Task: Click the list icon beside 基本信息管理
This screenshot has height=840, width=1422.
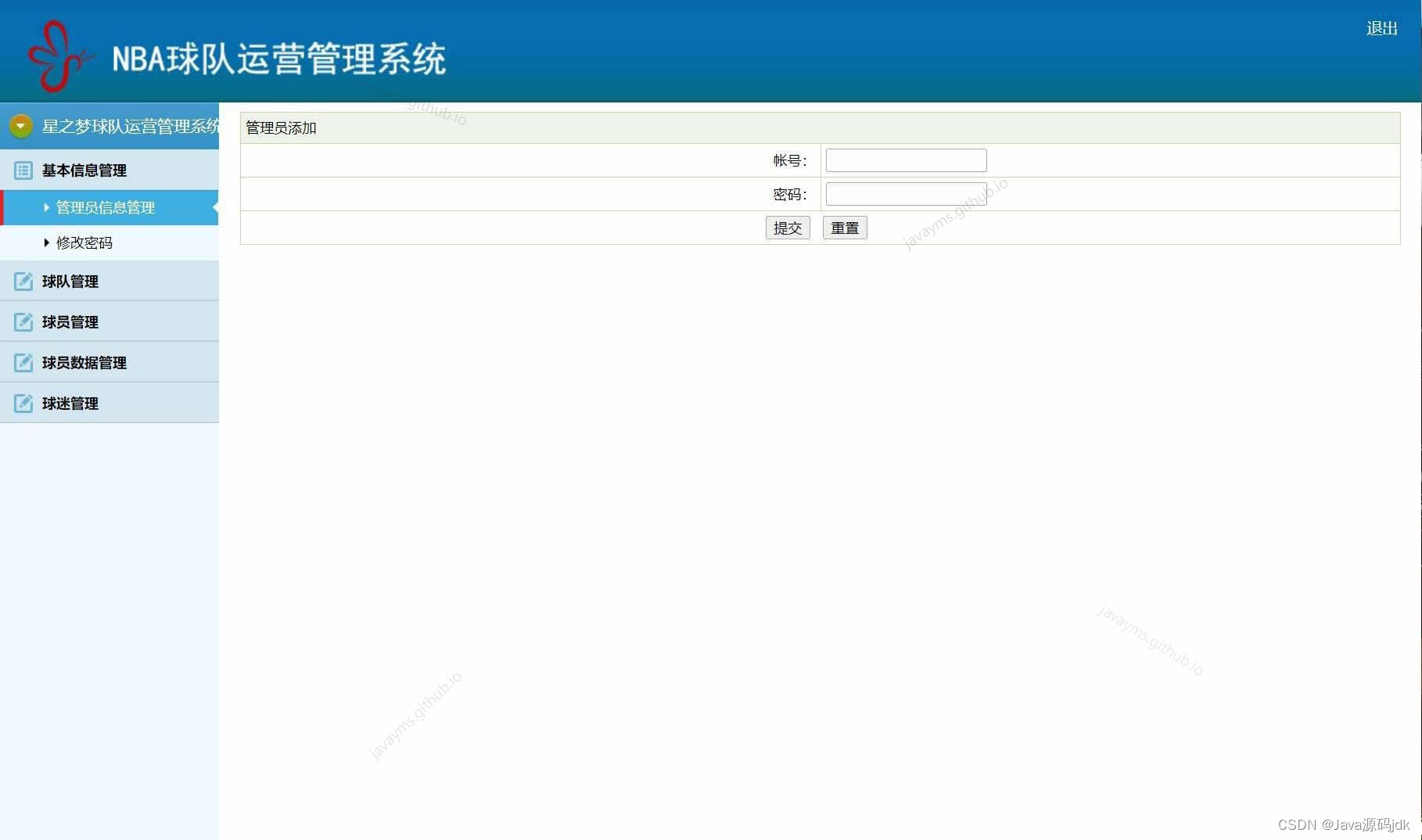Action: [x=23, y=171]
